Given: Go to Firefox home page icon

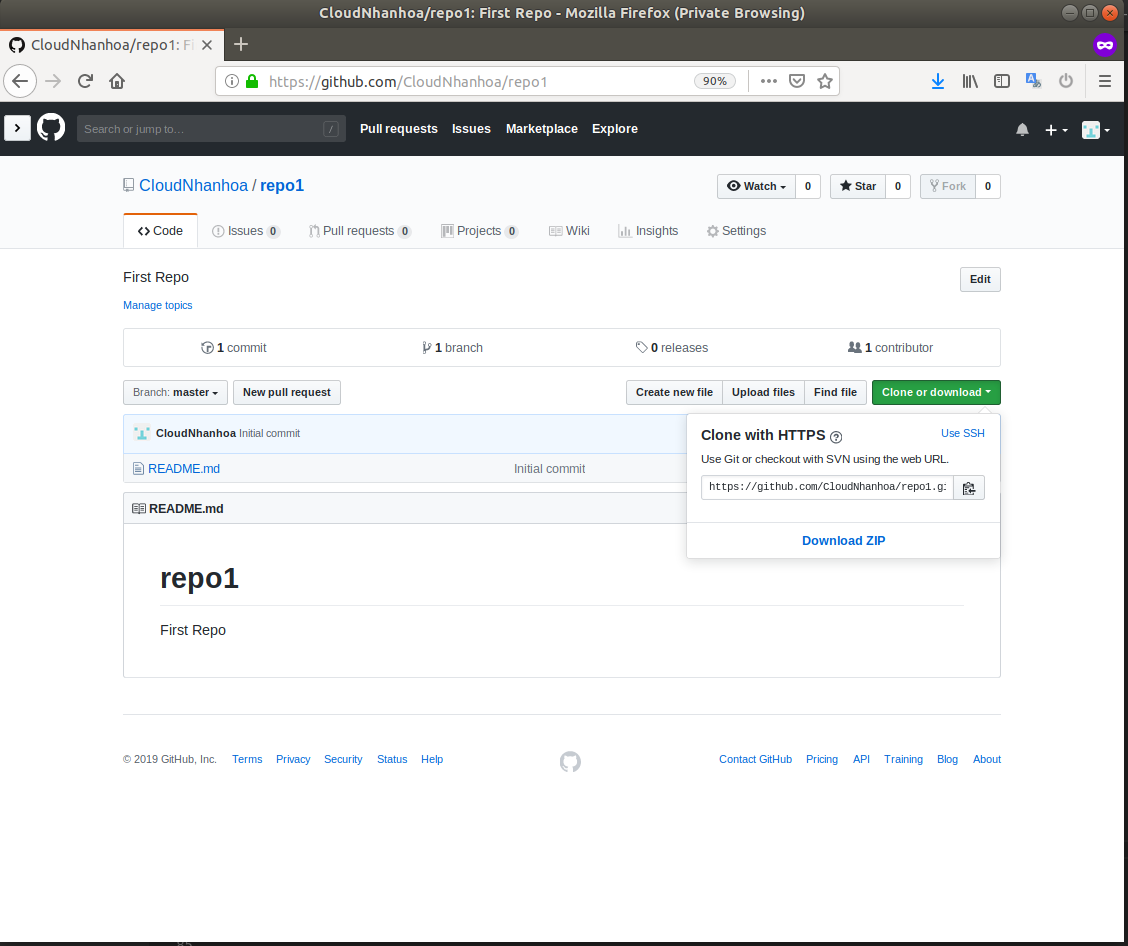Looking at the screenshot, I should click(x=117, y=81).
